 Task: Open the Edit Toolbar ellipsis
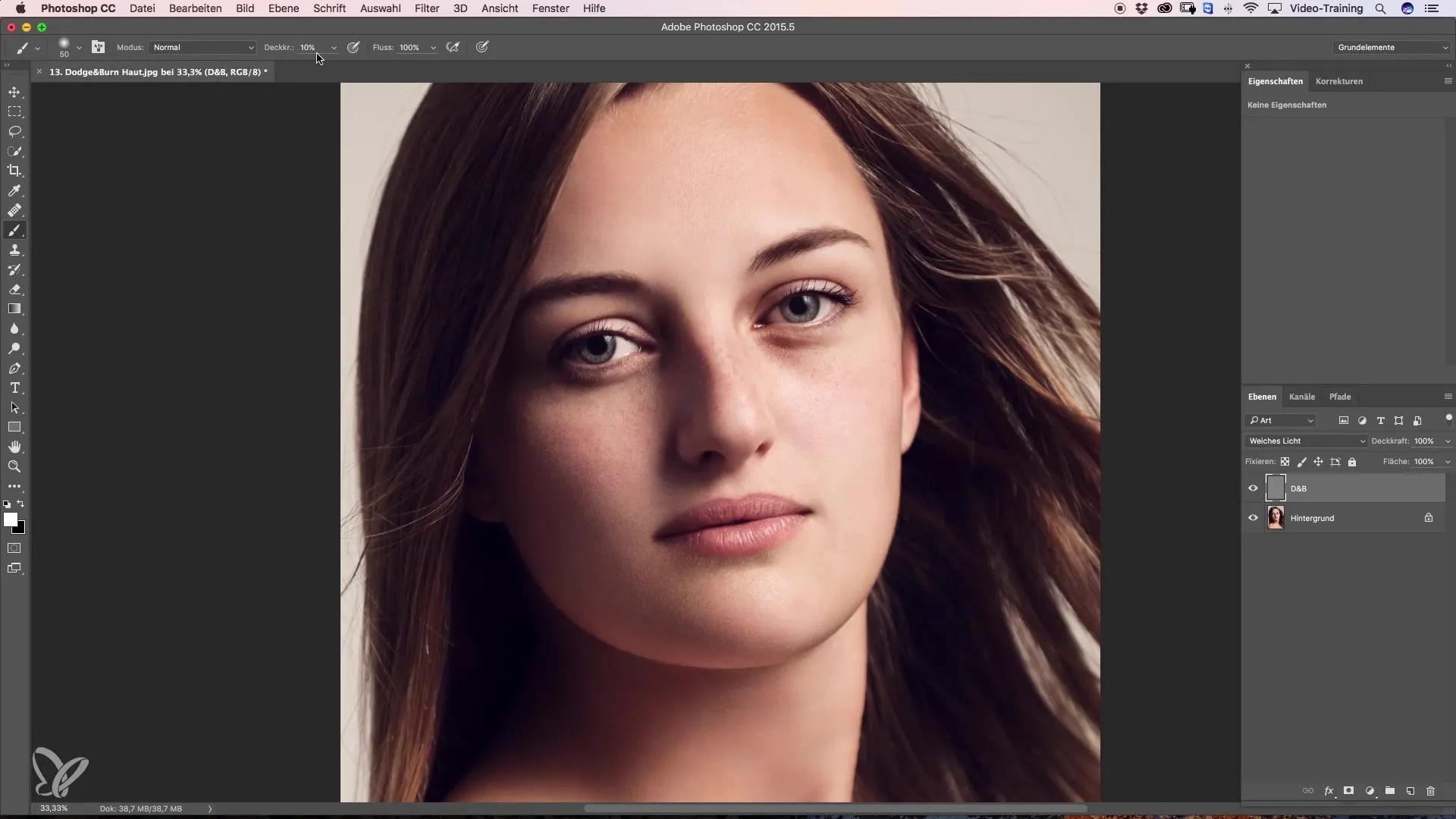tap(14, 487)
